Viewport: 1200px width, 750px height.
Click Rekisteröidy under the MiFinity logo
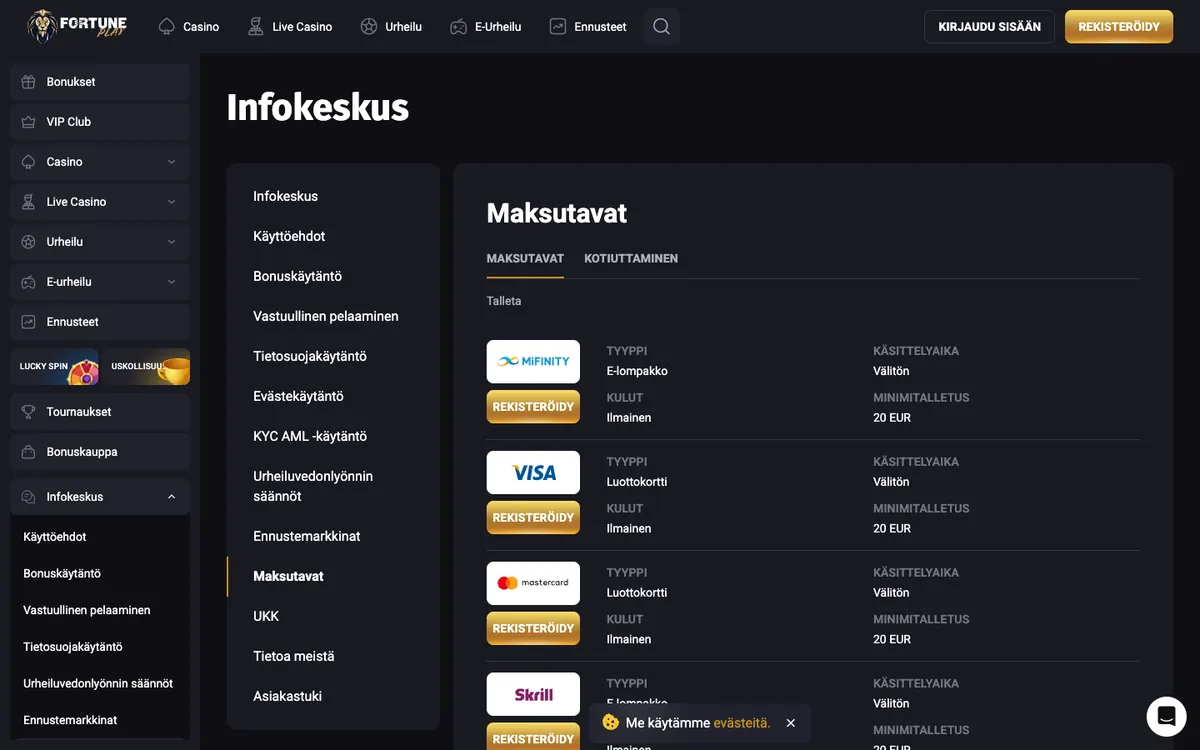pyautogui.click(x=533, y=407)
